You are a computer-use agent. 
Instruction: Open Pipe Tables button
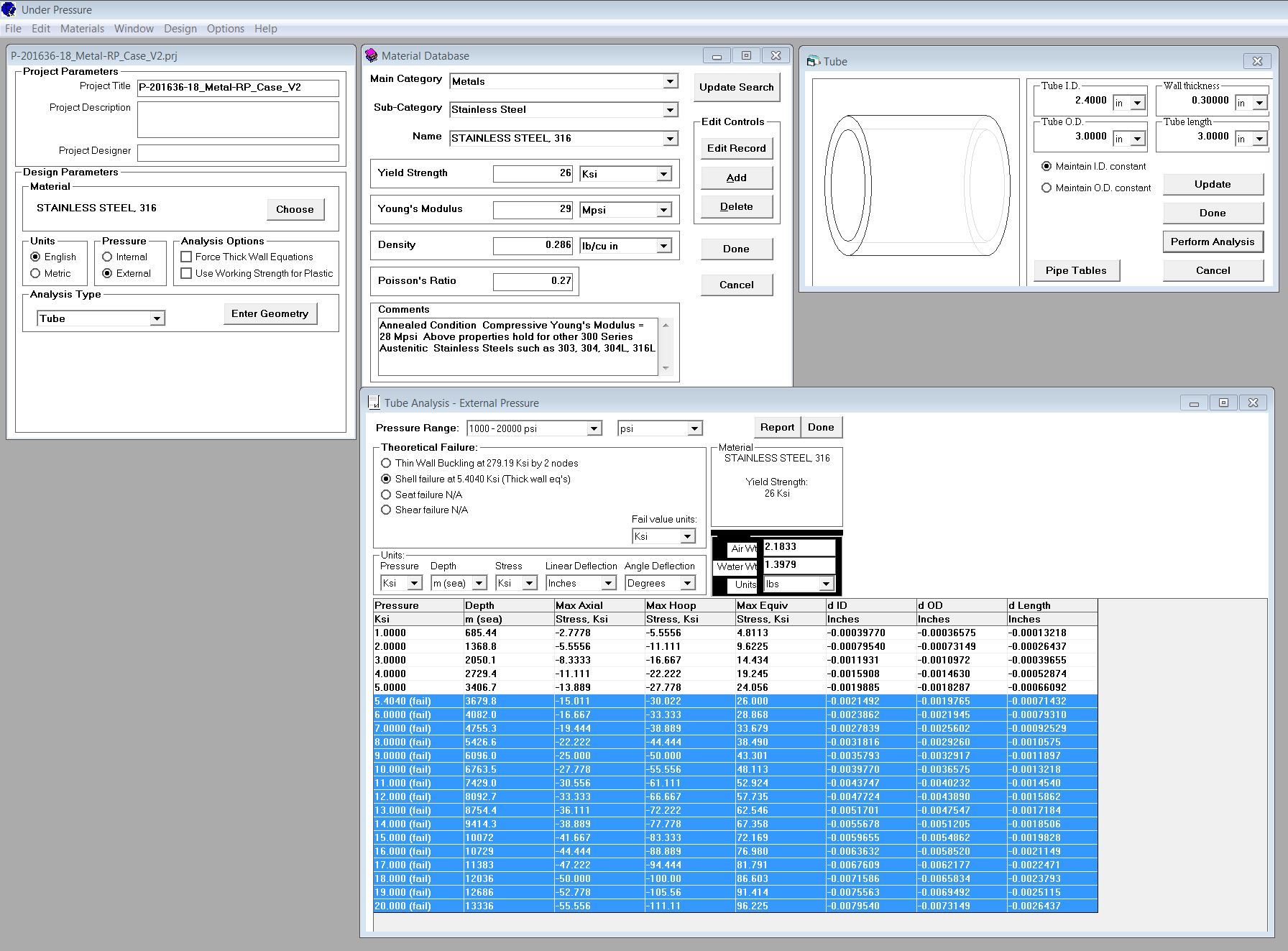tap(1076, 270)
